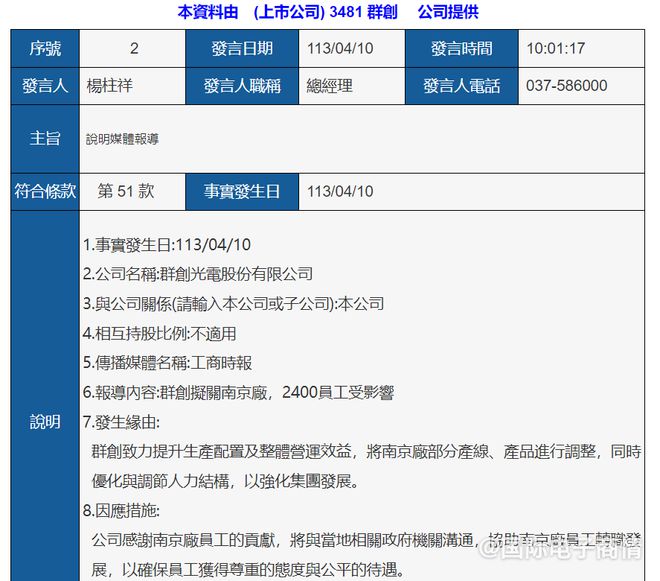
Task: Click the sentence starting '公司感謝南京廠員工的貢獻'
Action: point(366,540)
